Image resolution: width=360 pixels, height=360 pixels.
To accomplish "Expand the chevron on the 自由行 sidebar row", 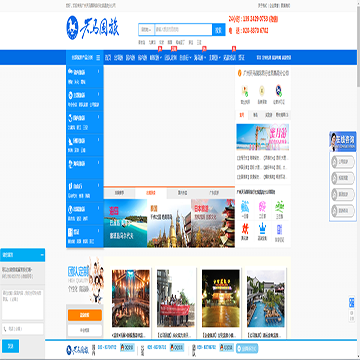I will pyautogui.click(x=99, y=185).
